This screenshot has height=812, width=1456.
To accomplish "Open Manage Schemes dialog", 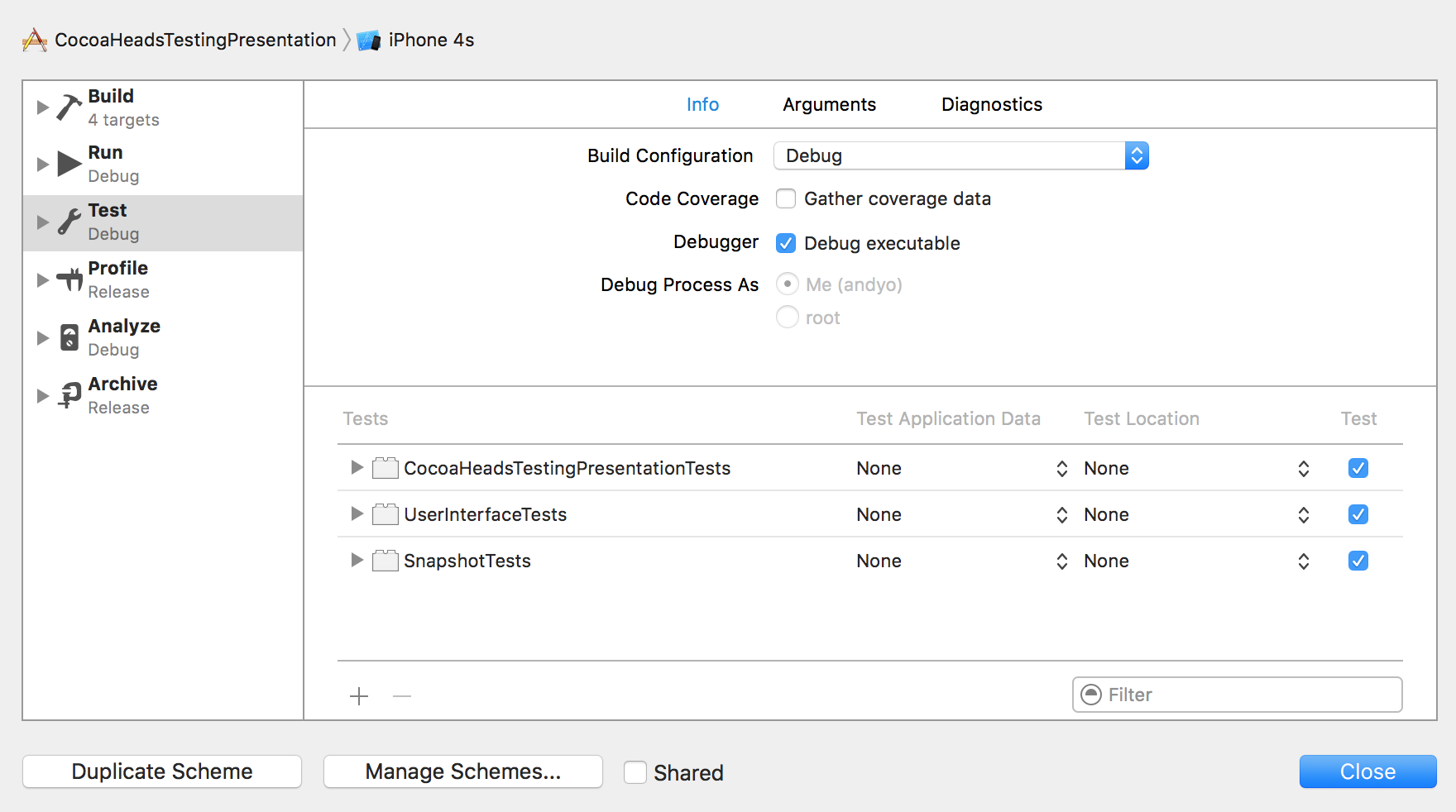I will coord(463,771).
